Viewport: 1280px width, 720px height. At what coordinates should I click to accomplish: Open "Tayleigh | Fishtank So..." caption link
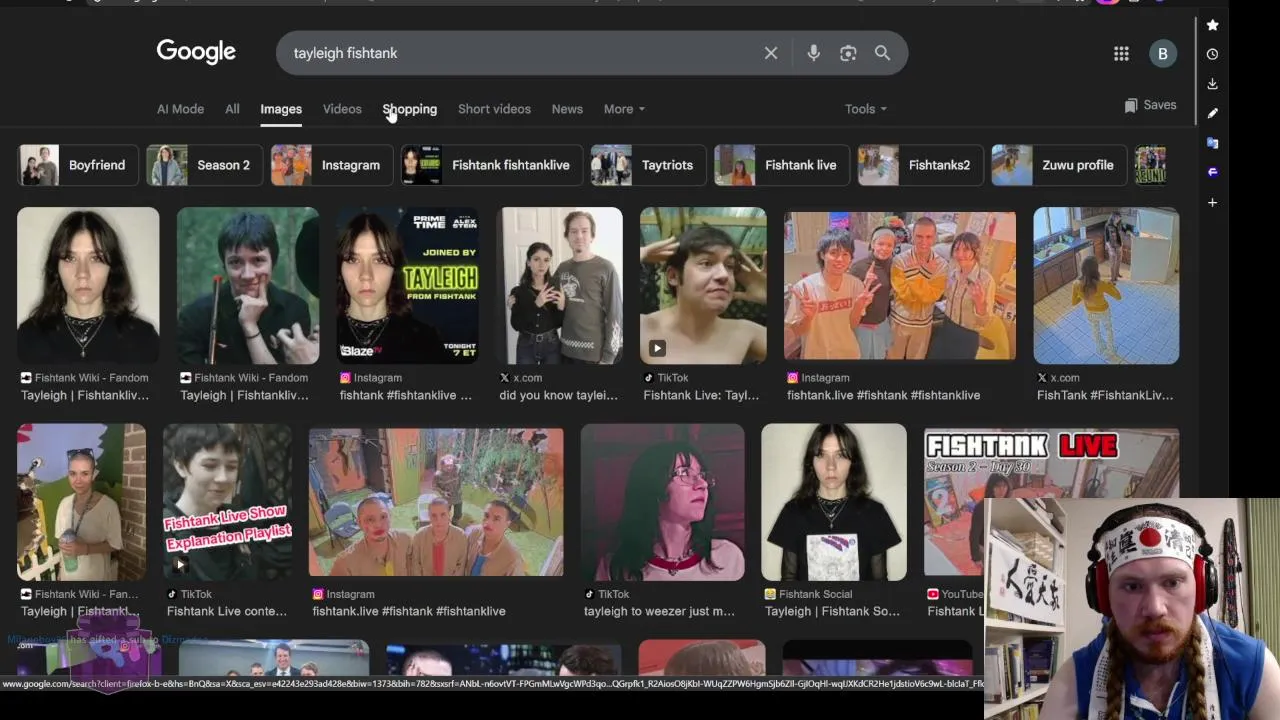tap(832, 611)
